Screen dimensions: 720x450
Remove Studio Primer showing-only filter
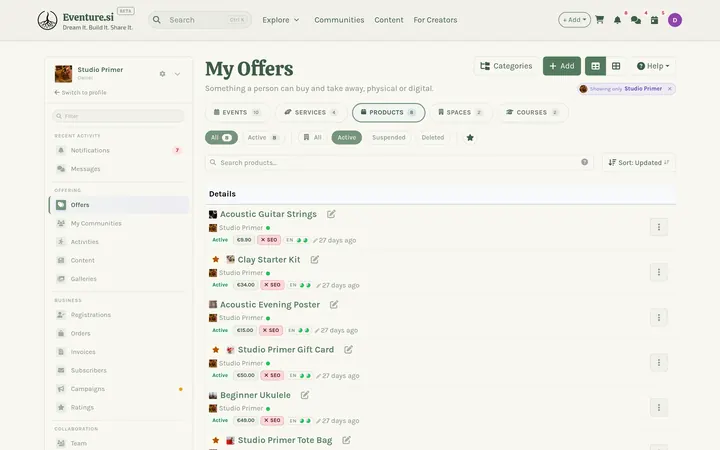669,89
